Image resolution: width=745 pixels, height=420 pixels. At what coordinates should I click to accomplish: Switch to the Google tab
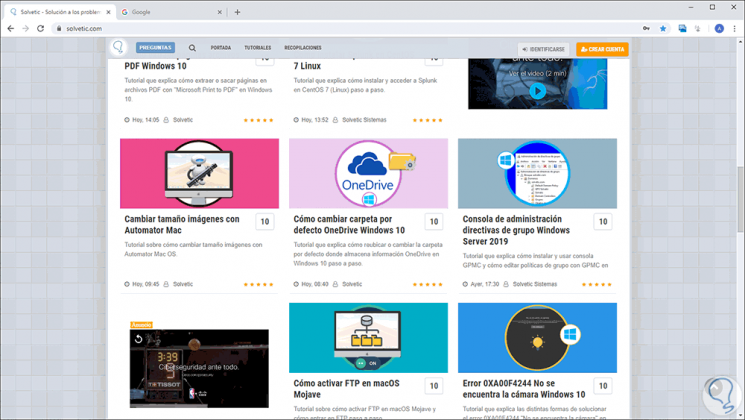coord(171,12)
